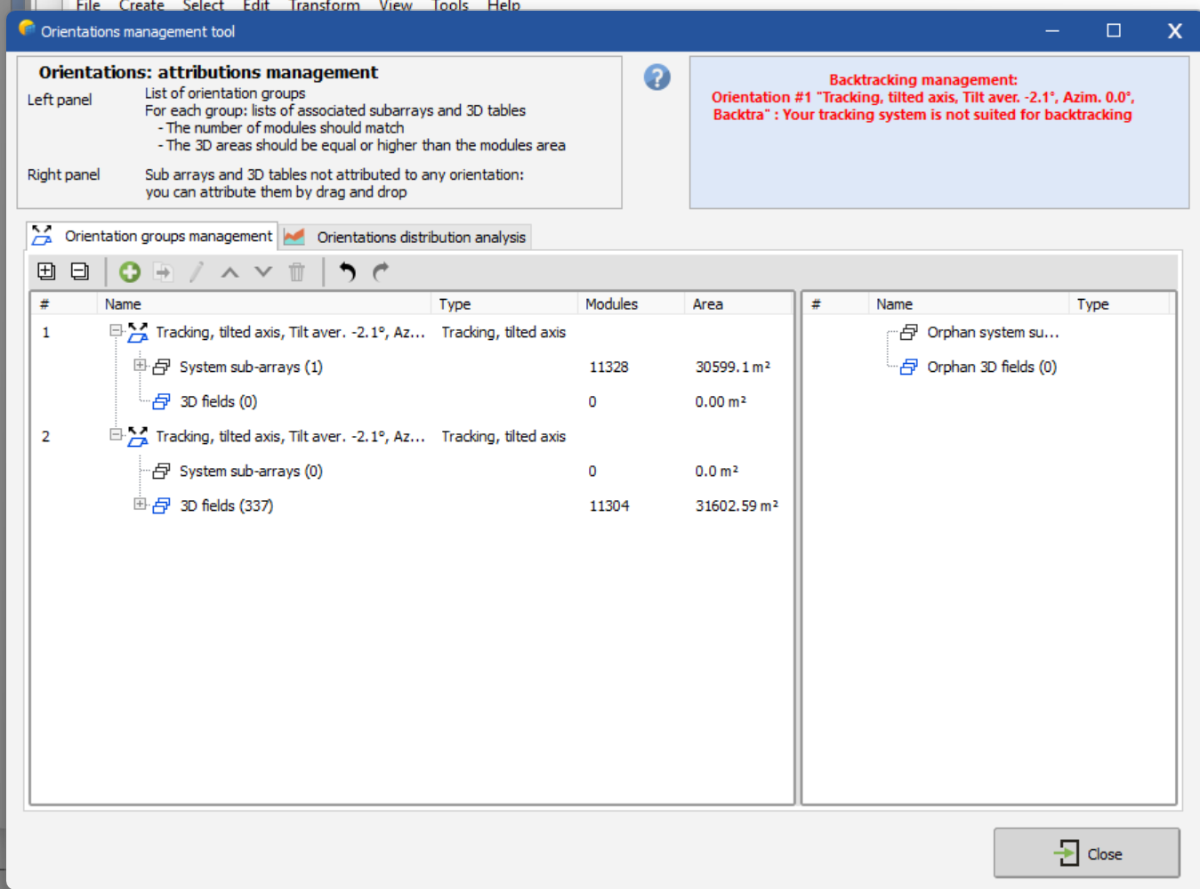1200x889 pixels.
Task: Select Orphan 3D fields (0) item
Action: [x=991, y=367]
